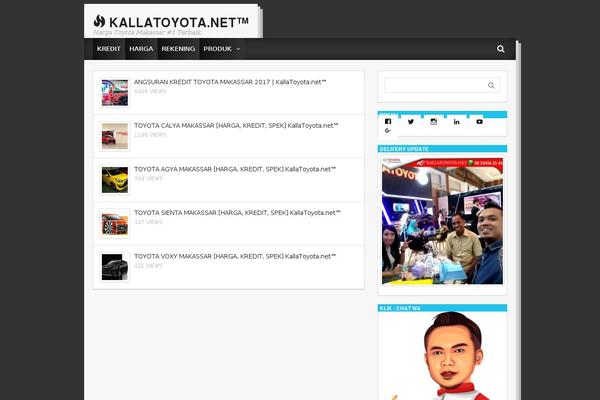Viewport: 600px width, 400px height.
Task: Click the yellow Toyota Agya thumbnail
Action: click(115, 180)
